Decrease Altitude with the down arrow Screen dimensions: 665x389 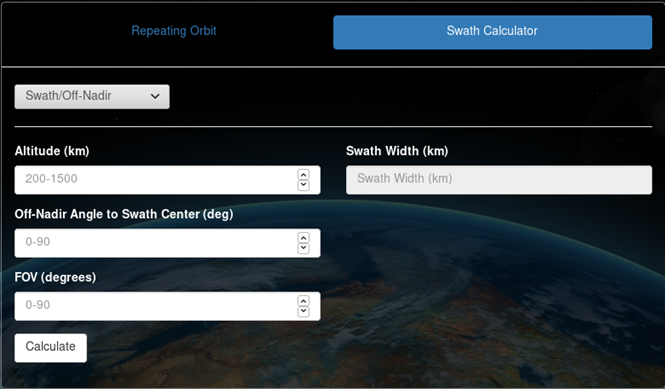pyautogui.click(x=303, y=185)
